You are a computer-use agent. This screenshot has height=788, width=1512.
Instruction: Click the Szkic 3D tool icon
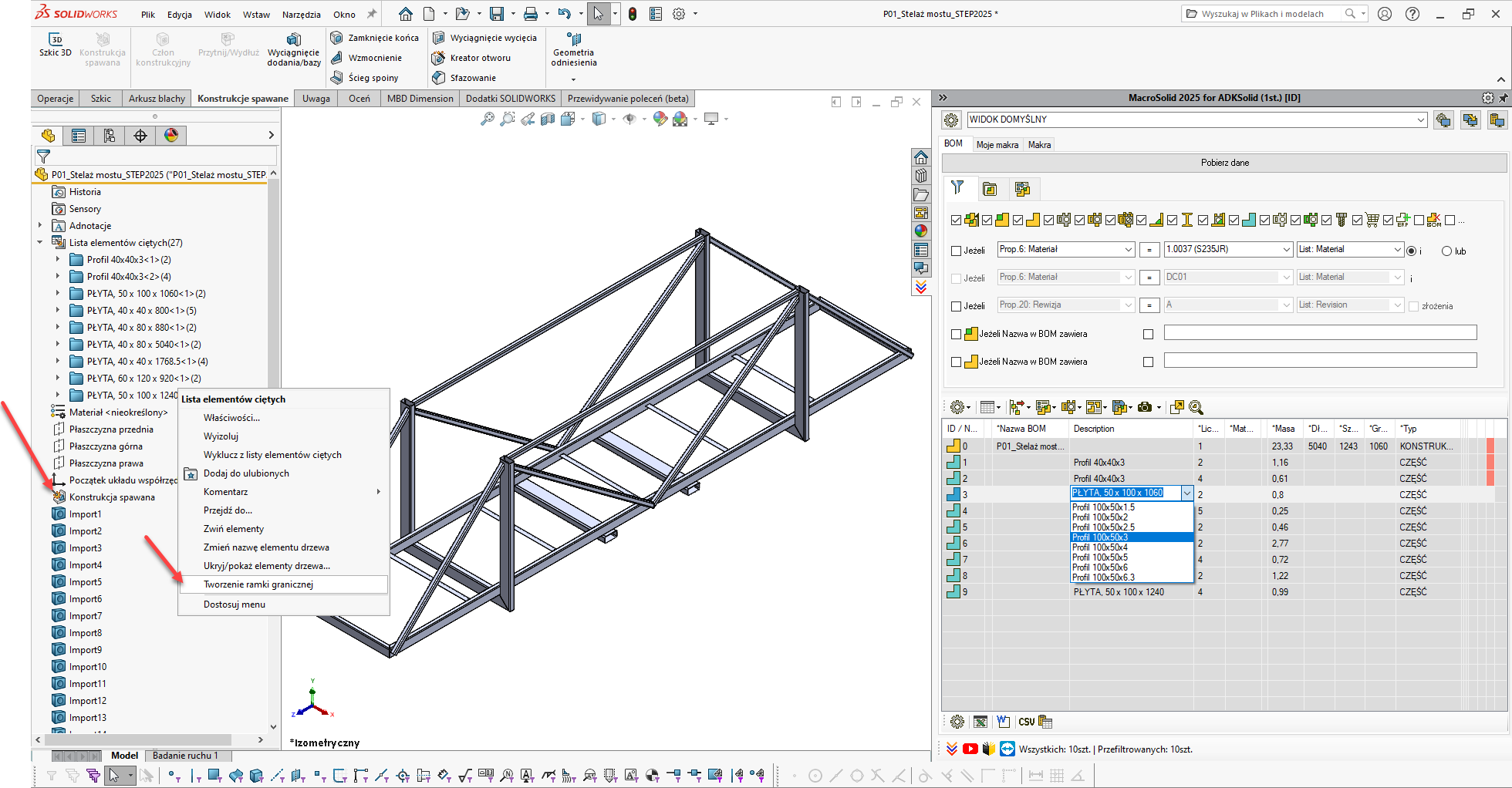click(55, 39)
